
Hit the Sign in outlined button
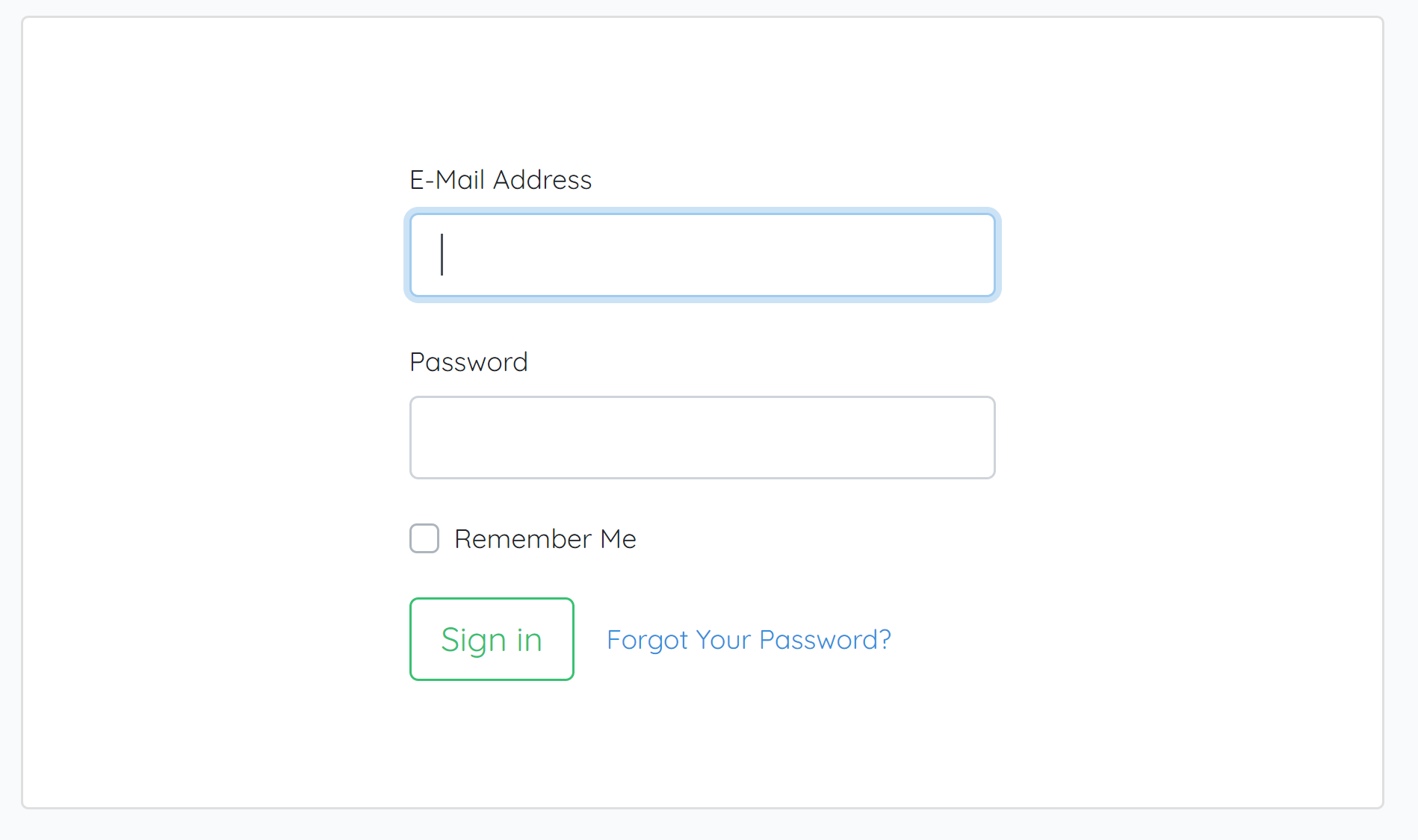[x=492, y=639]
